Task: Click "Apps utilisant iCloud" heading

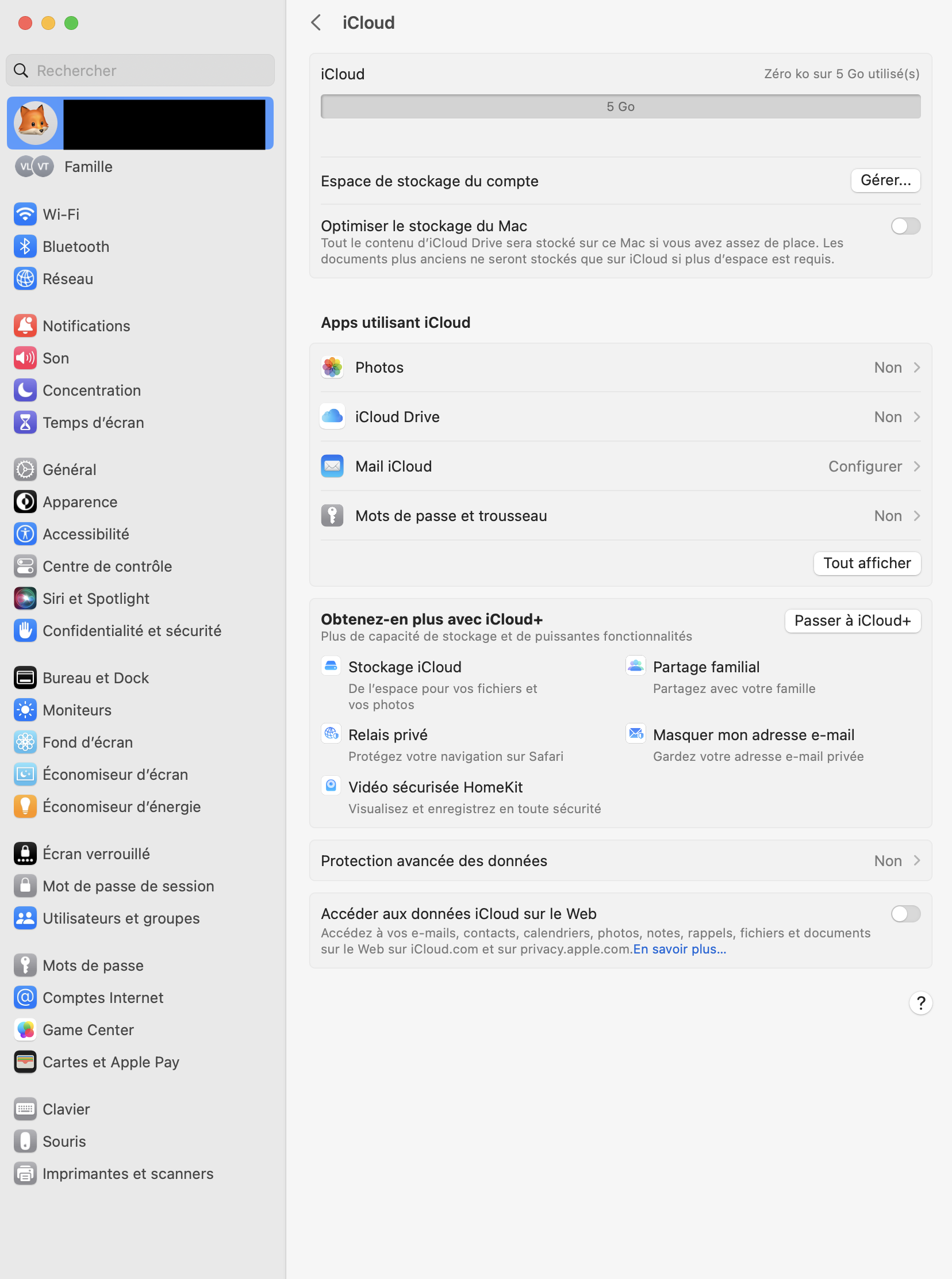Action: click(x=396, y=323)
